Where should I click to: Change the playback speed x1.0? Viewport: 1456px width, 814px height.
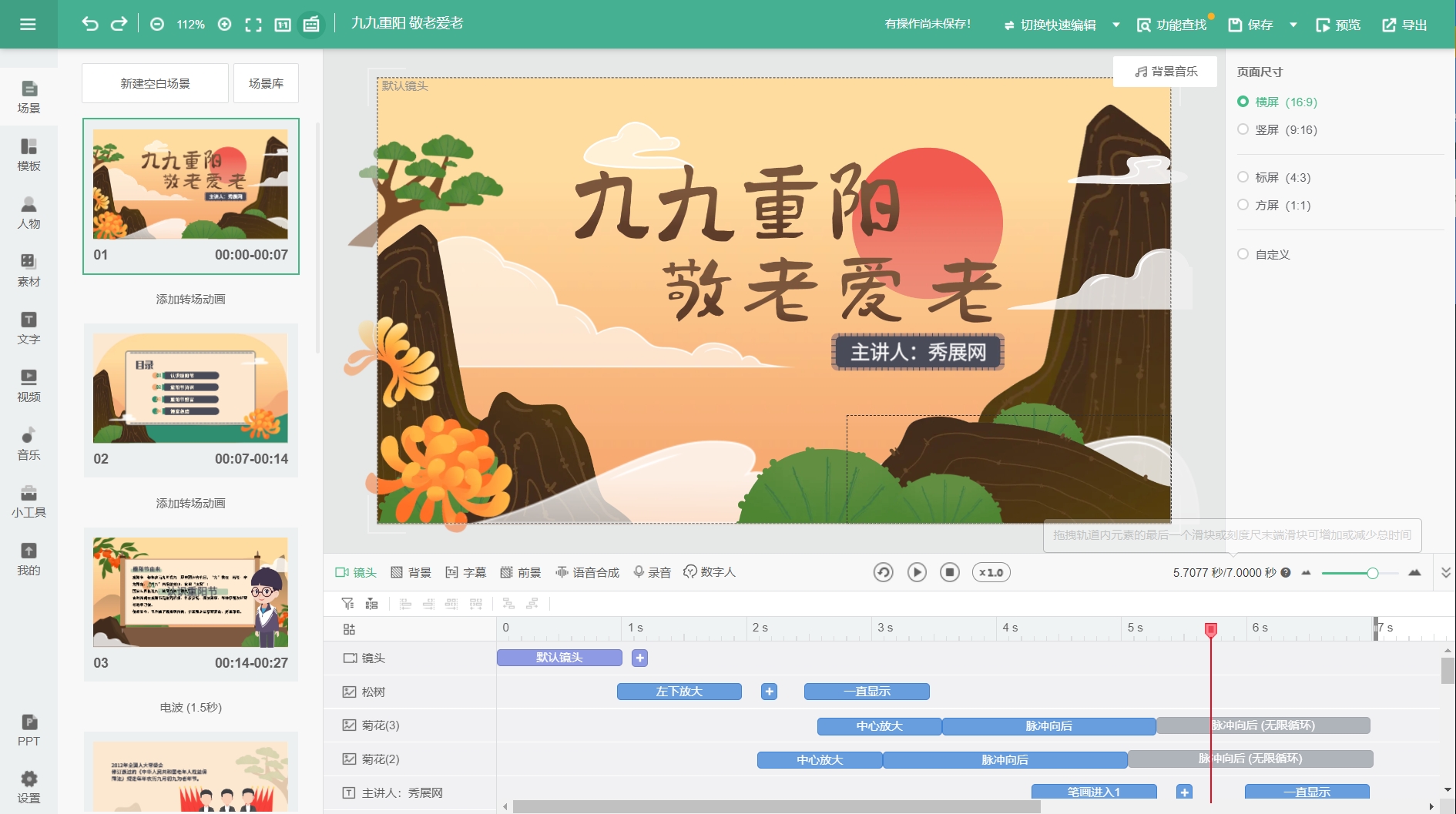pos(991,572)
